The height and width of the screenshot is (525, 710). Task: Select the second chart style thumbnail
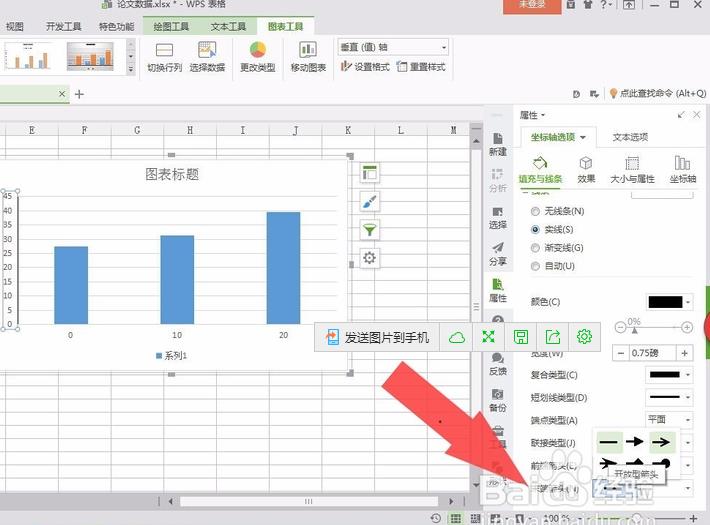(x=90, y=56)
